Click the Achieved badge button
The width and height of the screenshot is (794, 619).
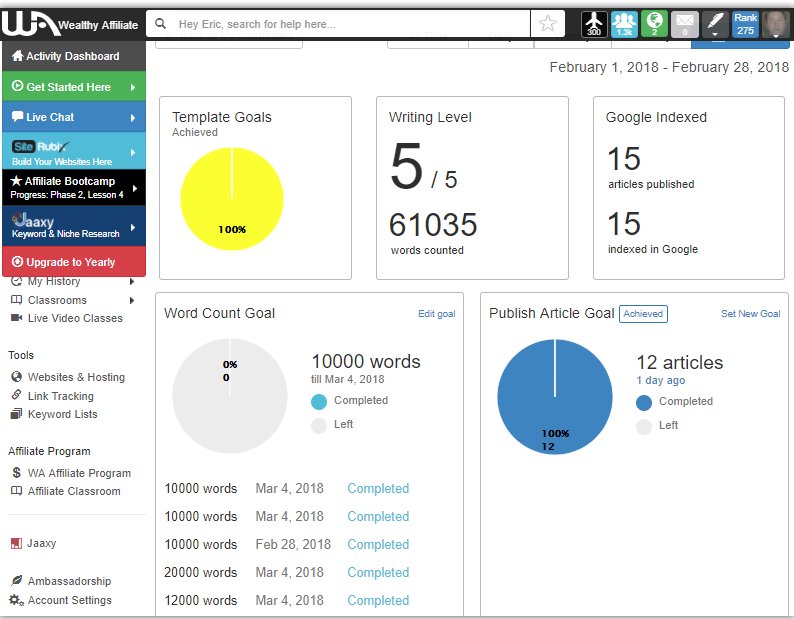click(643, 314)
